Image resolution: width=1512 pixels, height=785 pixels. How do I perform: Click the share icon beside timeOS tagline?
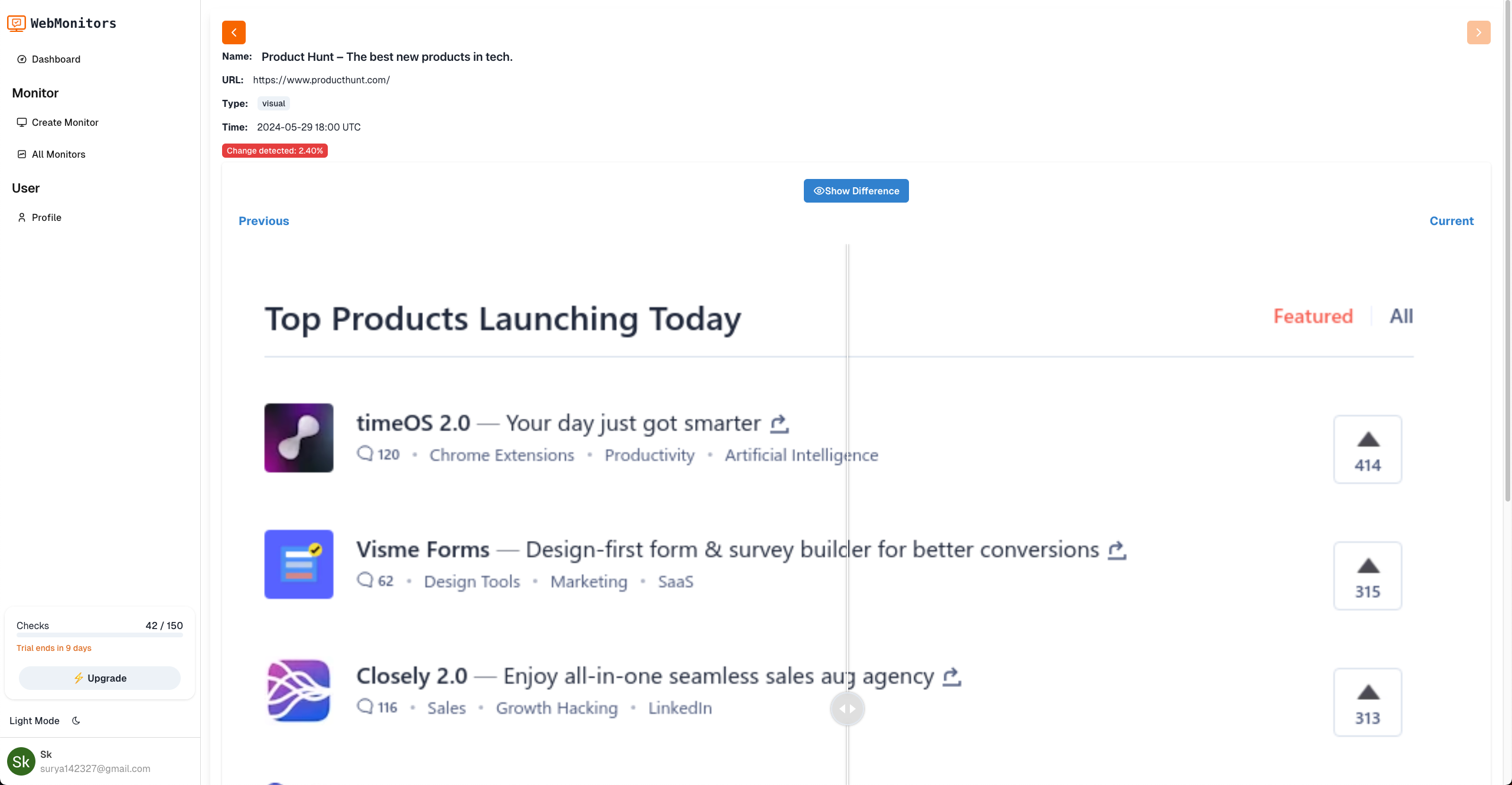click(x=780, y=424)
